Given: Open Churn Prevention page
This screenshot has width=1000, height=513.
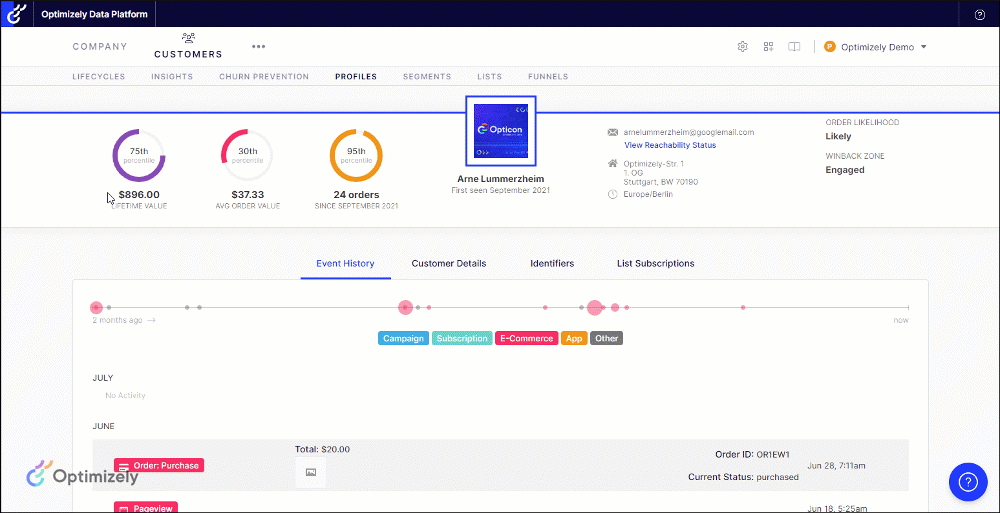Looking at the screenshot, I should [264, 77].
